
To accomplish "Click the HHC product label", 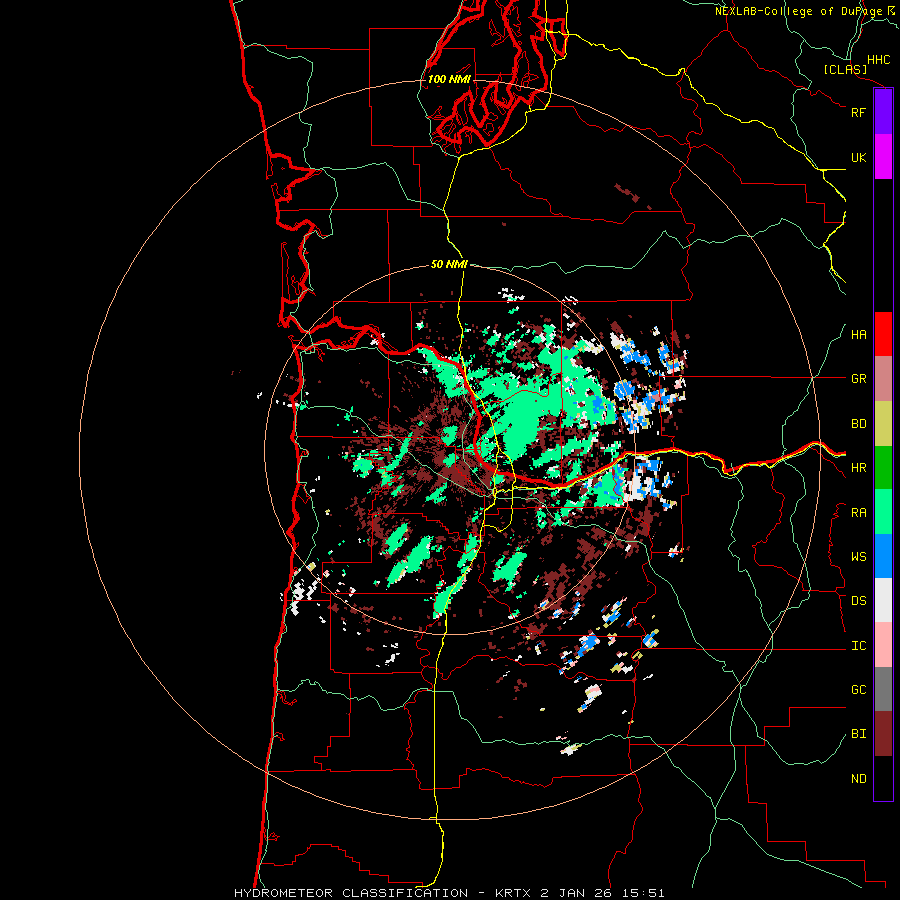I will pyautogui.click(x=878, y=60).
